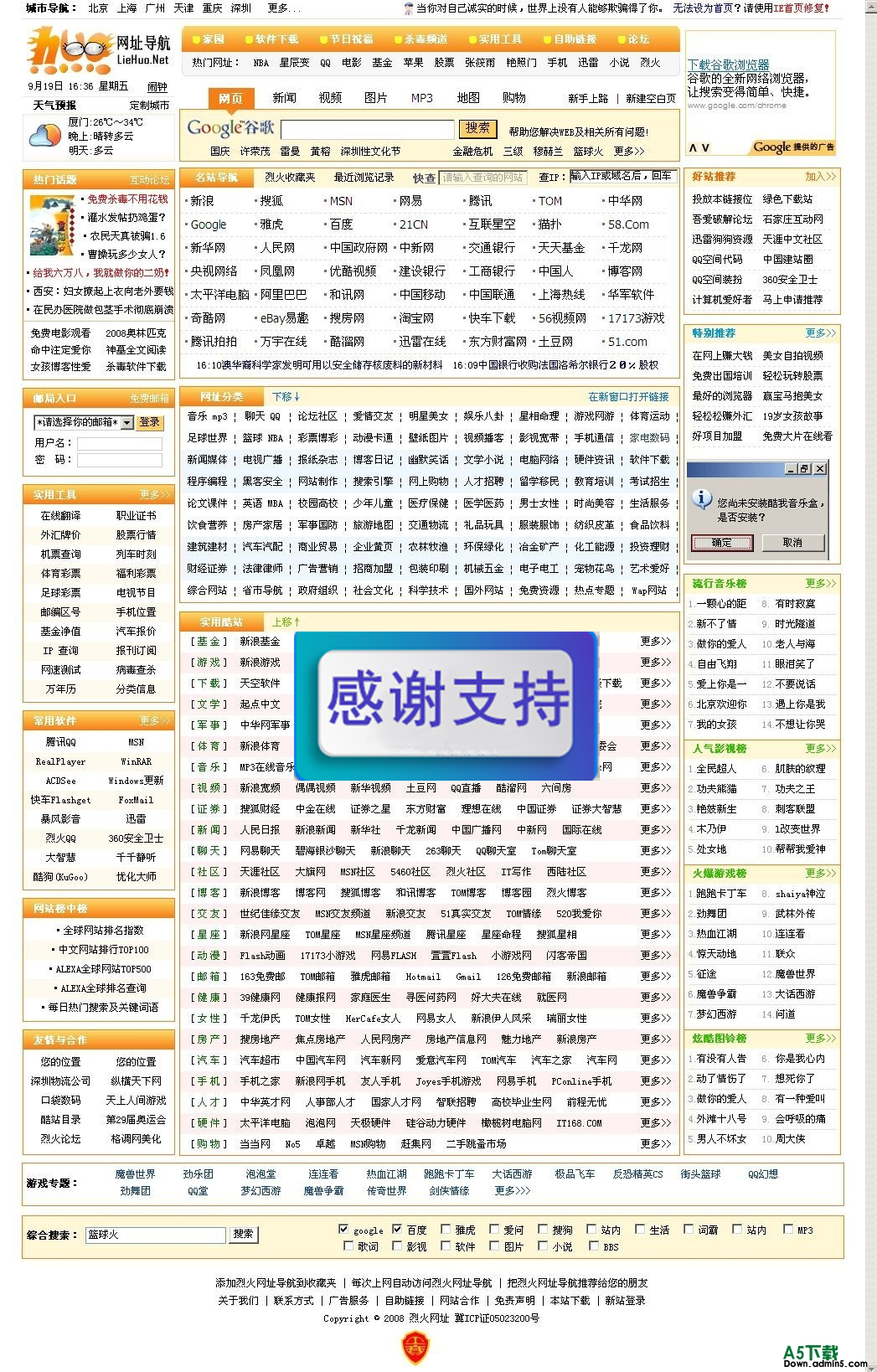
Task: Click 取消 in the 酷我音乐盒 dialog
Action: [792, 543]
